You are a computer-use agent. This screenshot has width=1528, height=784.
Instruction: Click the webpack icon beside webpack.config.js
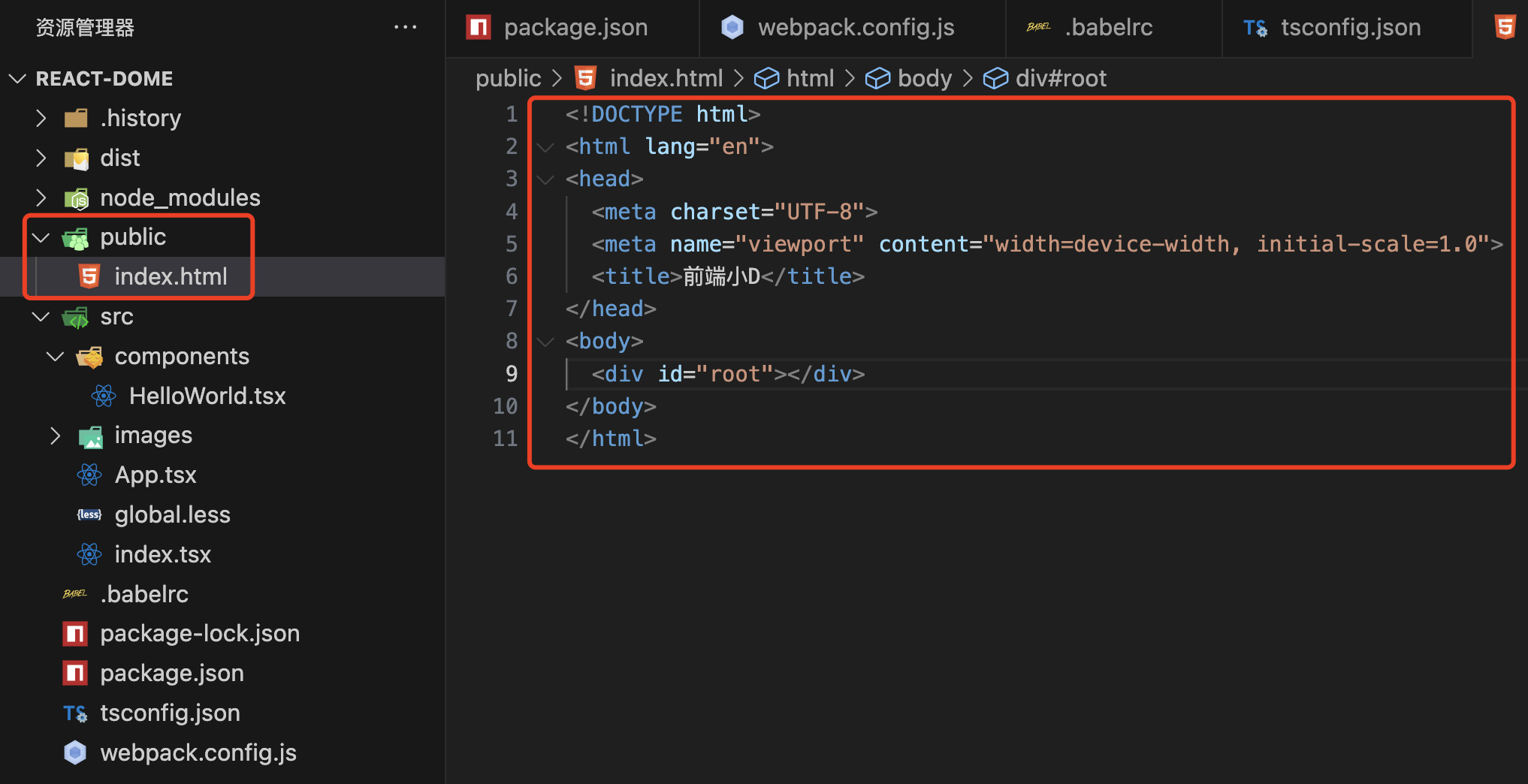pyautogui.click(x=75, y=752)
